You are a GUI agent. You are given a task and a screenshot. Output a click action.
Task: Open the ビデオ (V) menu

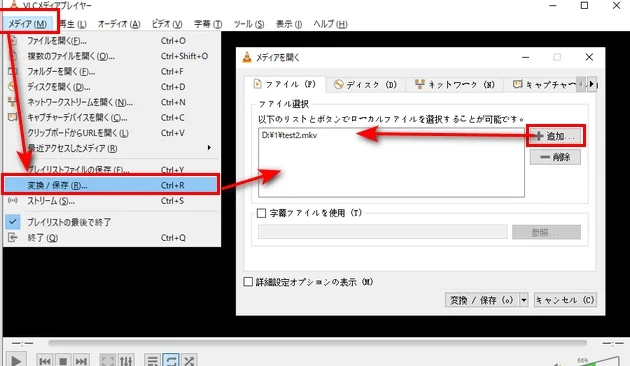tap(167, 24)
